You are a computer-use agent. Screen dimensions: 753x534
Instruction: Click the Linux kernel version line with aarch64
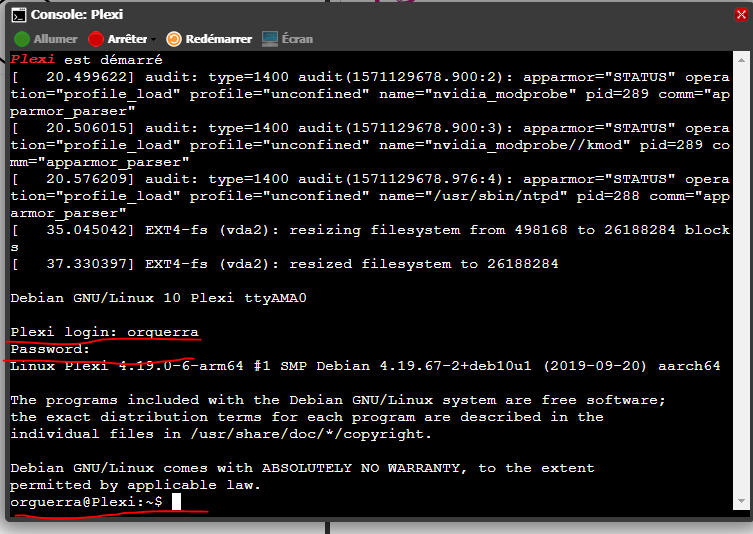pyautogui.click(x=365, y=366)
